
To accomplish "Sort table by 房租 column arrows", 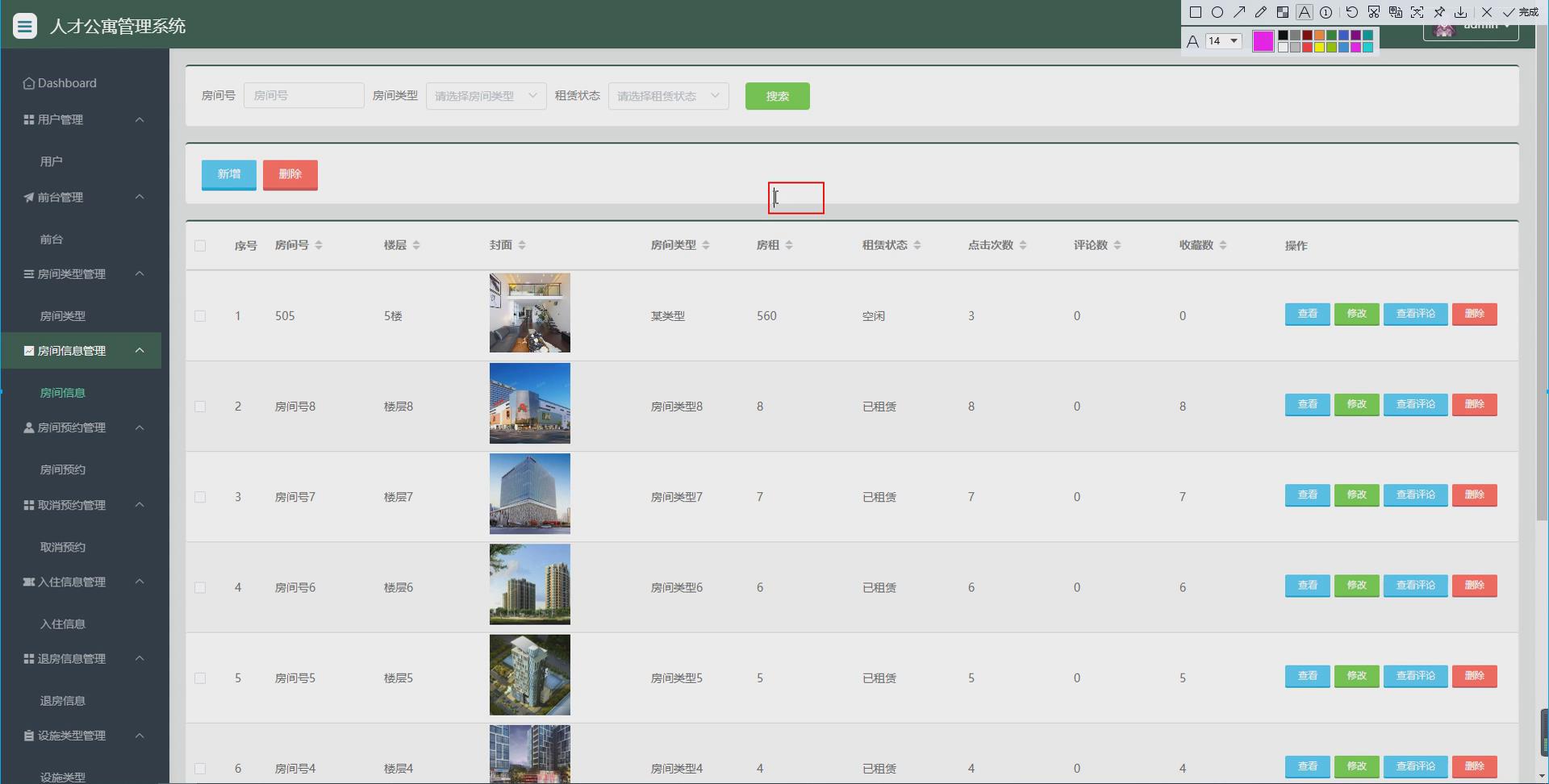I will (x=789, y=245).
